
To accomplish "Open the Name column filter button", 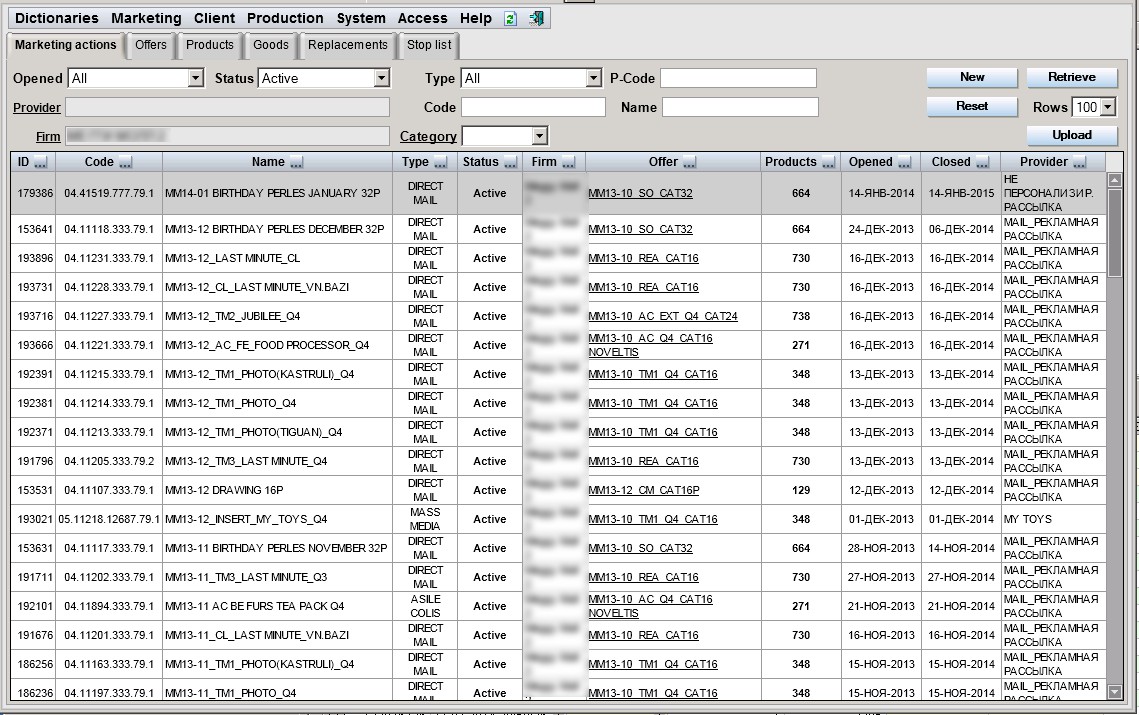I will 296,162.
